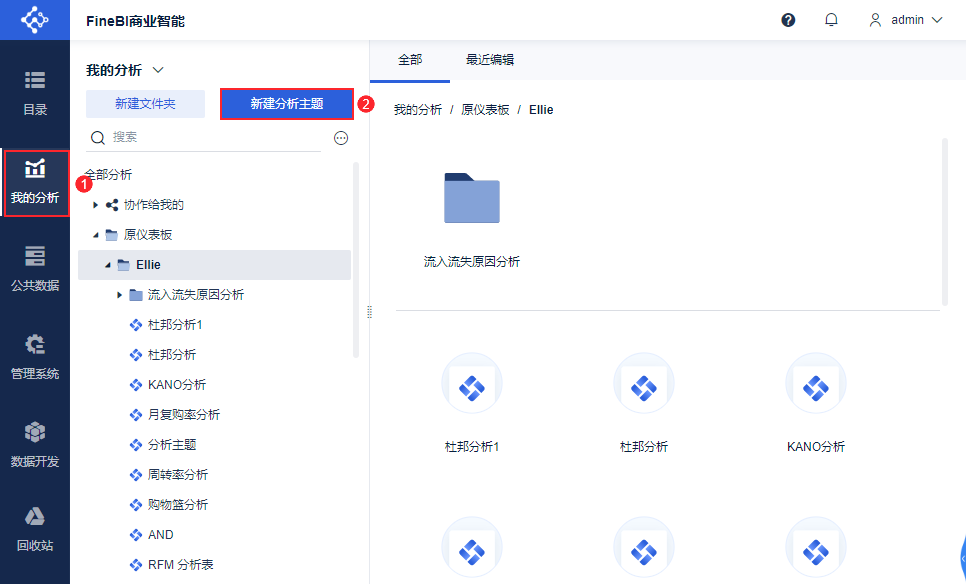Select 月复购率分析 in the tree
The image size is (966, 584).
(184, 415)
